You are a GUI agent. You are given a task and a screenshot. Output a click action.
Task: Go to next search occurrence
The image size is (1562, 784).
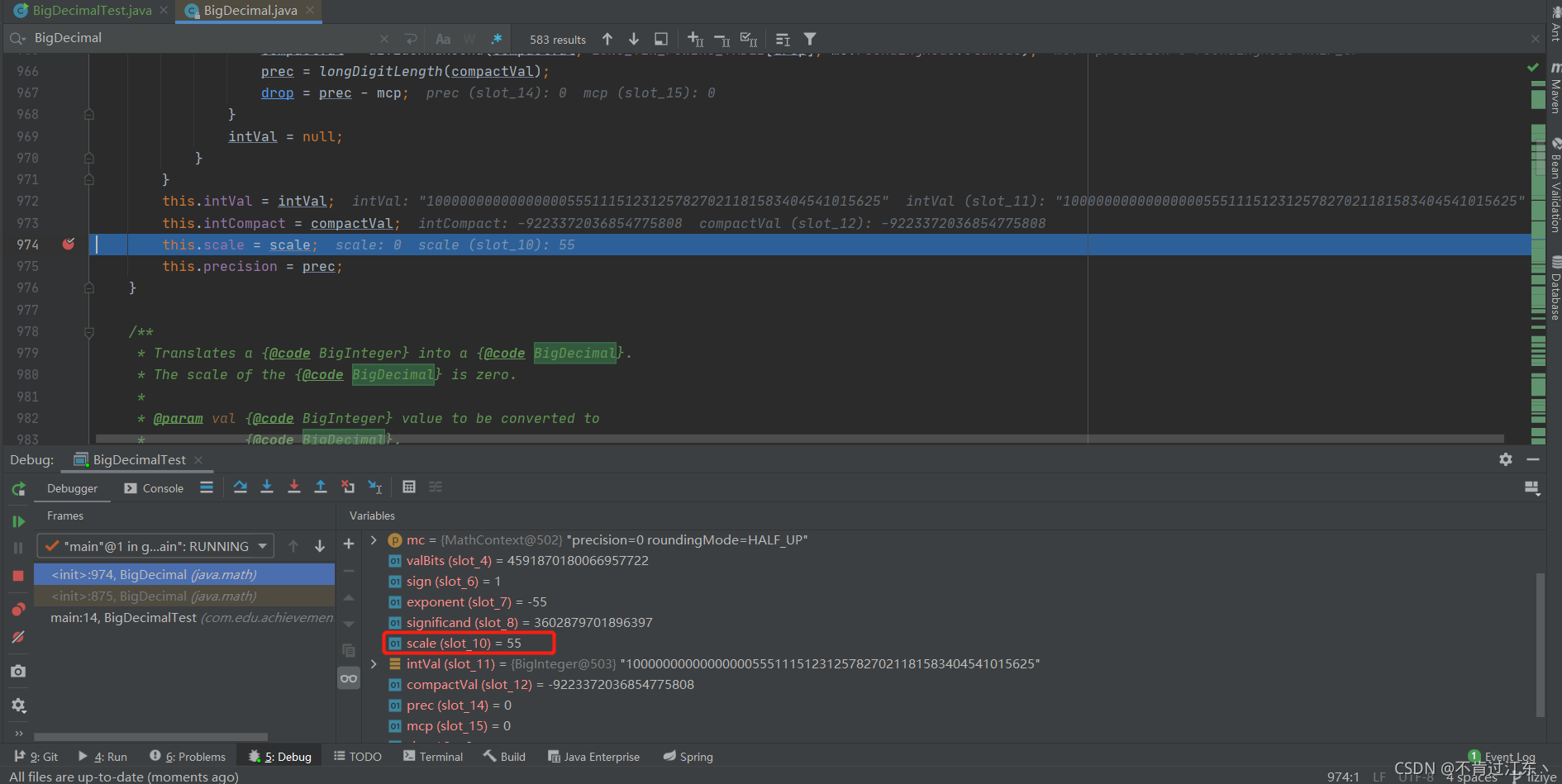pos(634,39)
